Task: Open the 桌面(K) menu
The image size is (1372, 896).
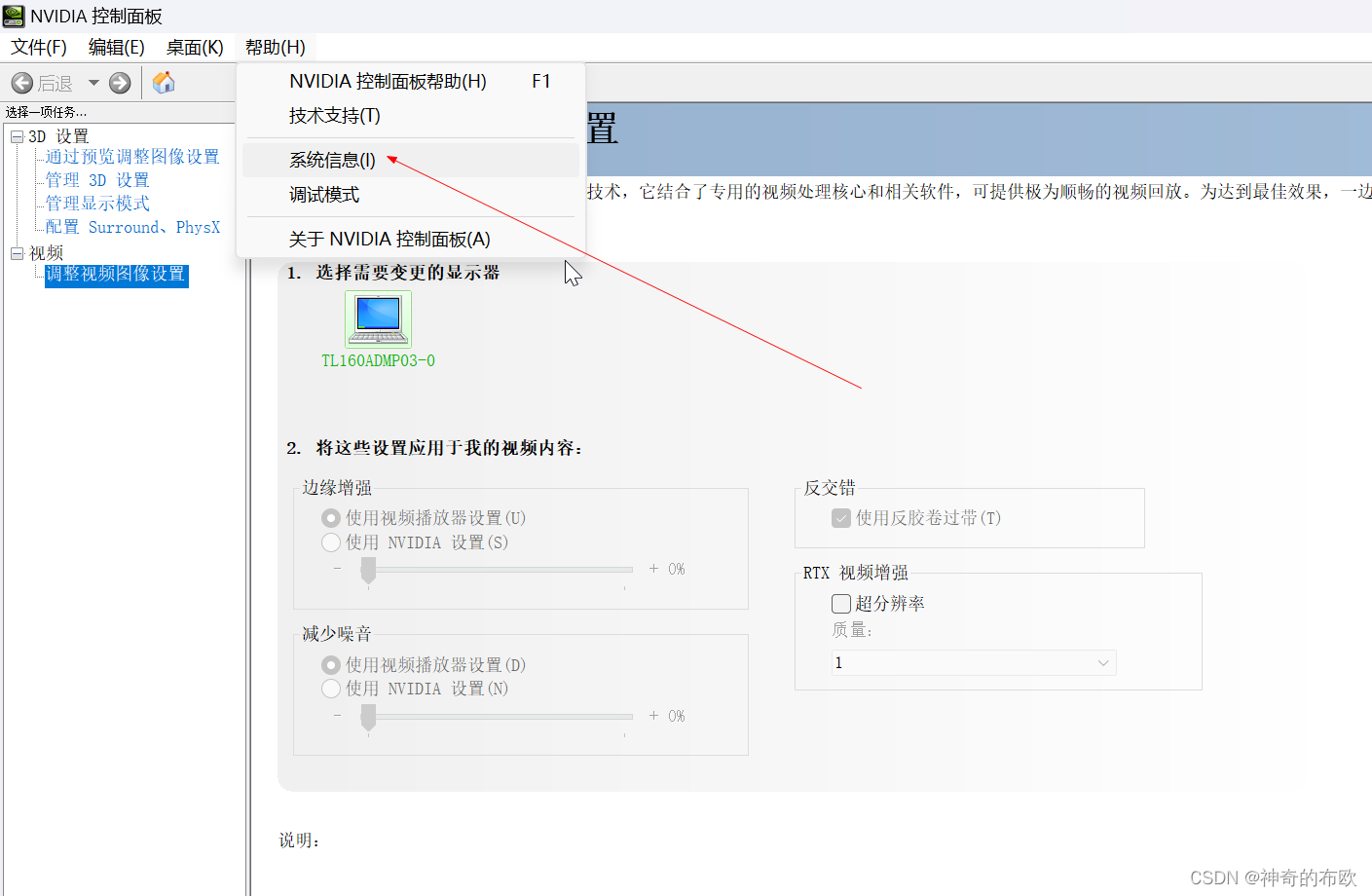Action: pyautogui.click(x=195, y=48)
